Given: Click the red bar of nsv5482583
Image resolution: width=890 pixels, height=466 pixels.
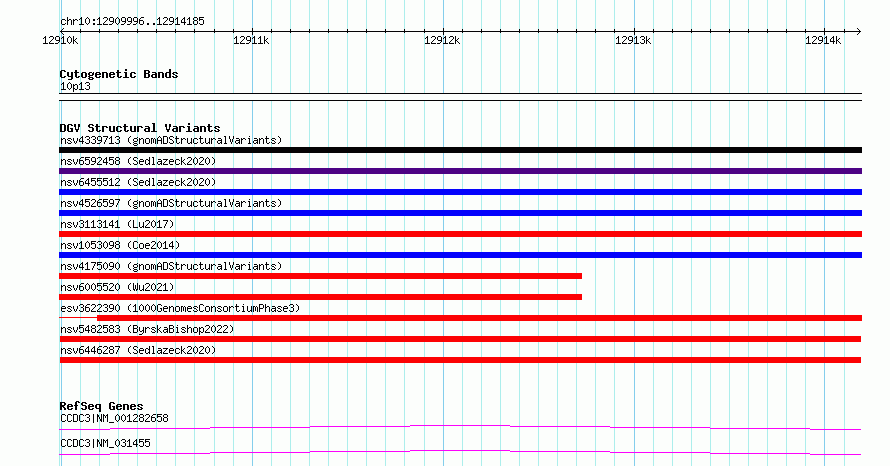Looking at the screenshot, I should (x=460, y=339).
